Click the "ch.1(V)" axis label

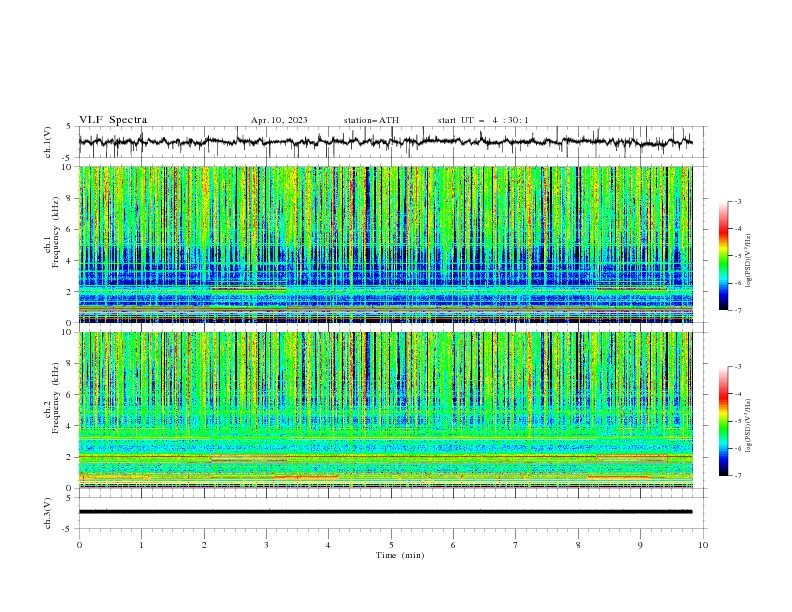pyautogui.click(x=47, y=142)
